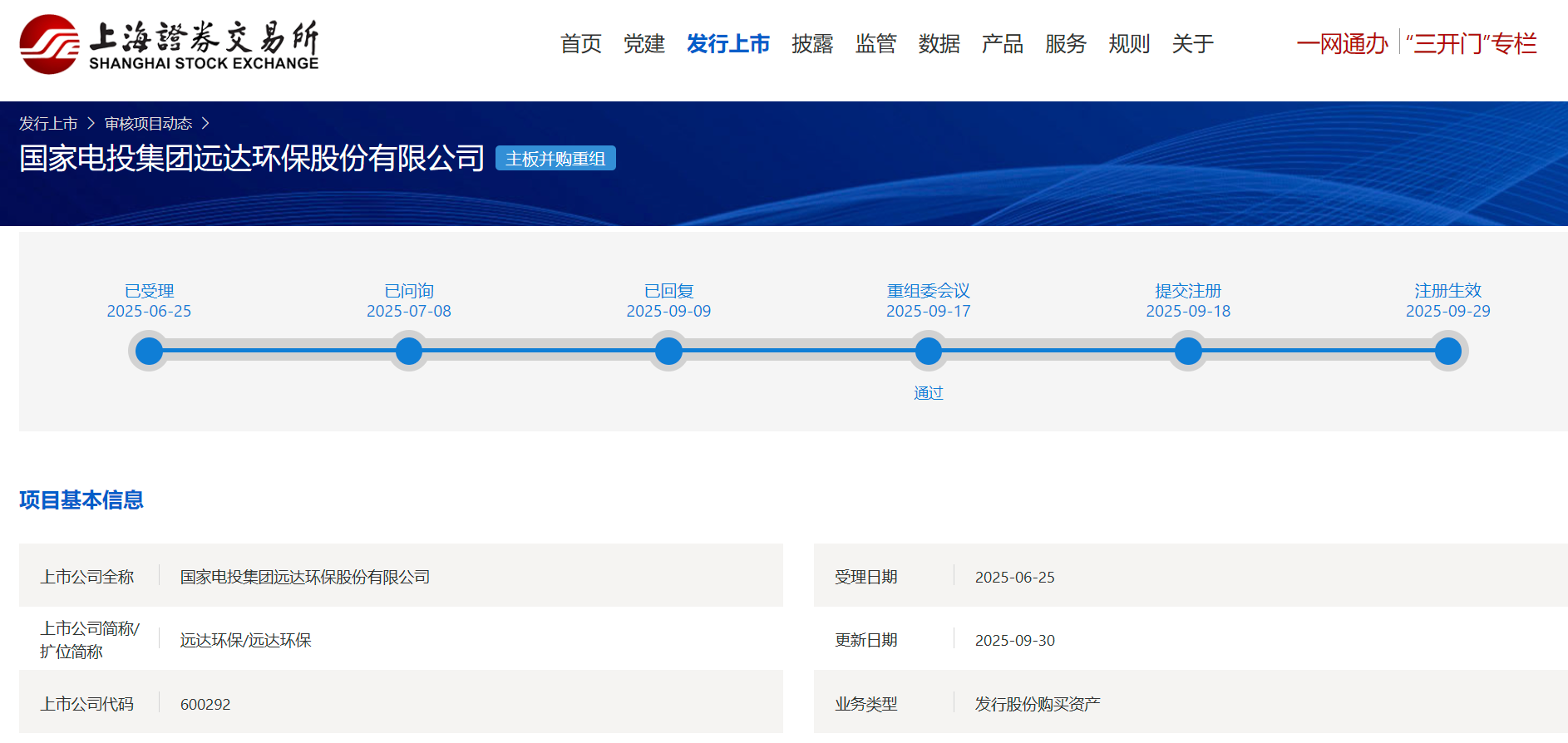Screen dimensions: 1568x743
Task: Click the 业务类型 field label
Action: 866,704
